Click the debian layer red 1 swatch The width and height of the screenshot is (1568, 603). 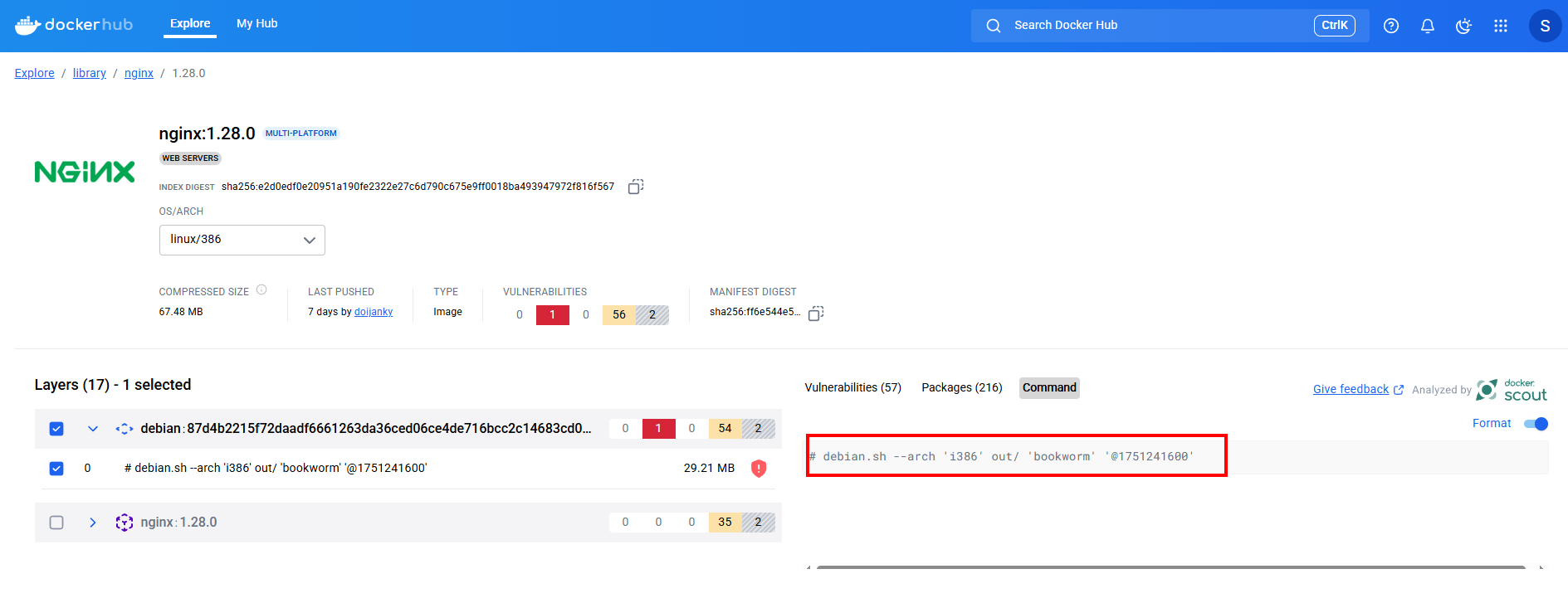659,429
